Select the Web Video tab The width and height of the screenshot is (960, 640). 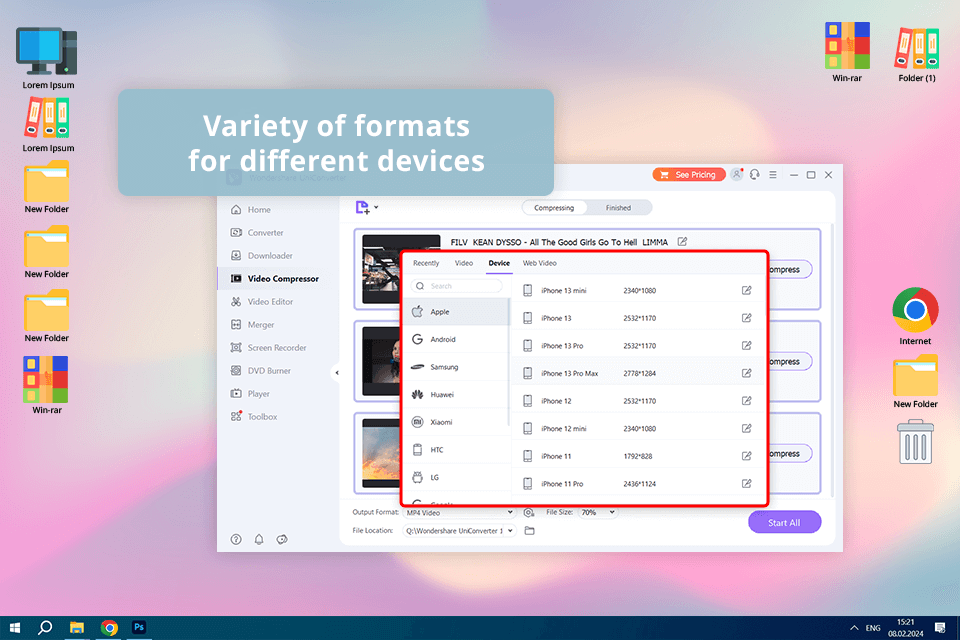point(539,263)
